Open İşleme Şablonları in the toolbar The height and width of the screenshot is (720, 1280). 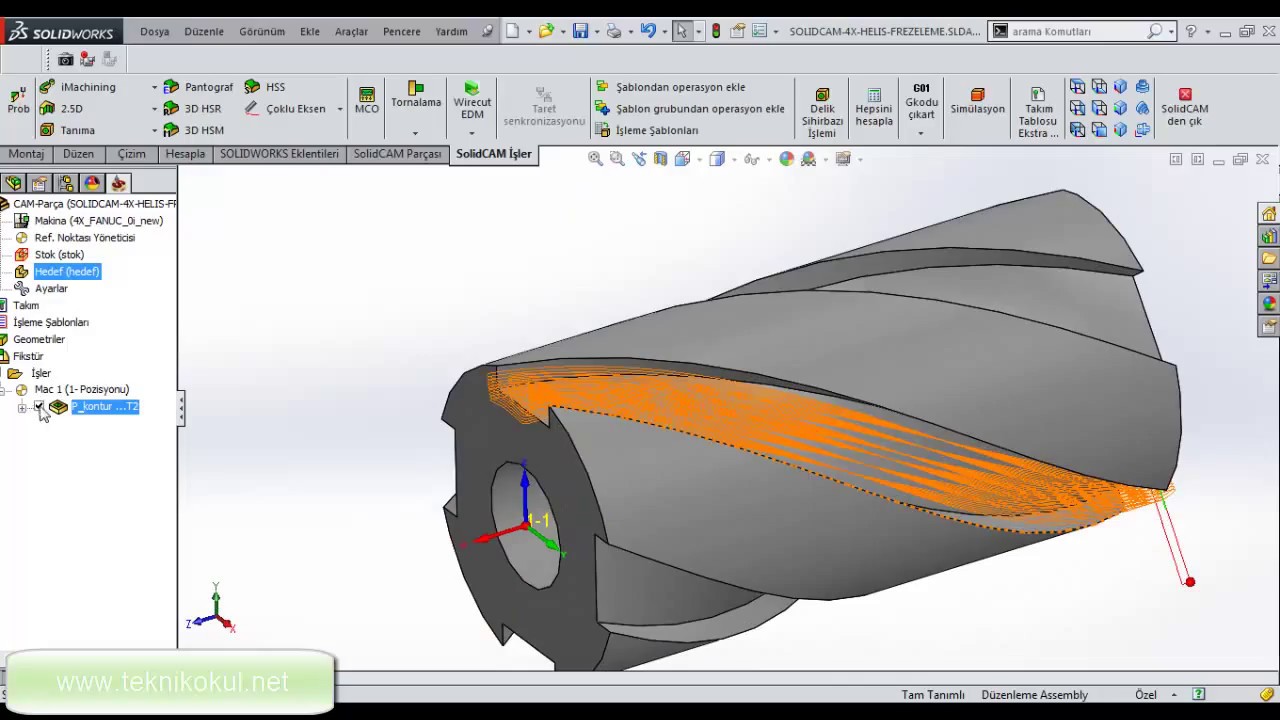point(647,130)
